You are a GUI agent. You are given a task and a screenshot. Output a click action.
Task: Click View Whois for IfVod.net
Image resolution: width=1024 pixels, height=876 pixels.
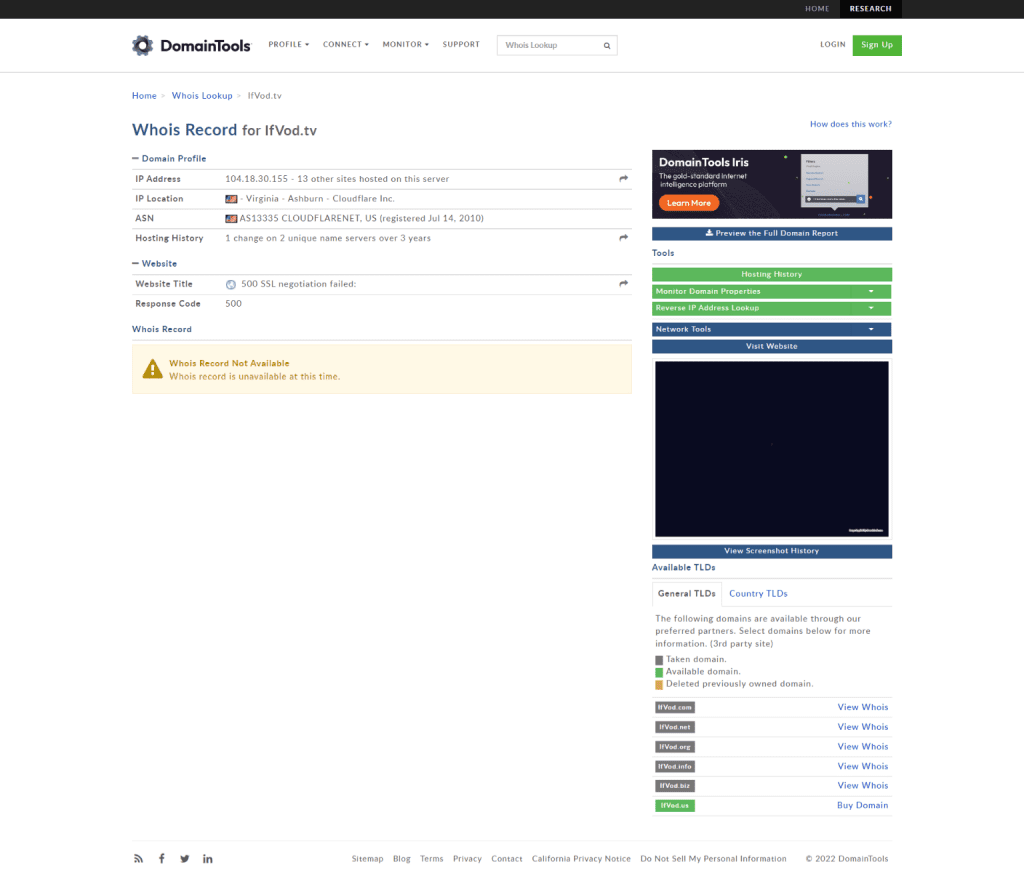click(x=863, y=727)
